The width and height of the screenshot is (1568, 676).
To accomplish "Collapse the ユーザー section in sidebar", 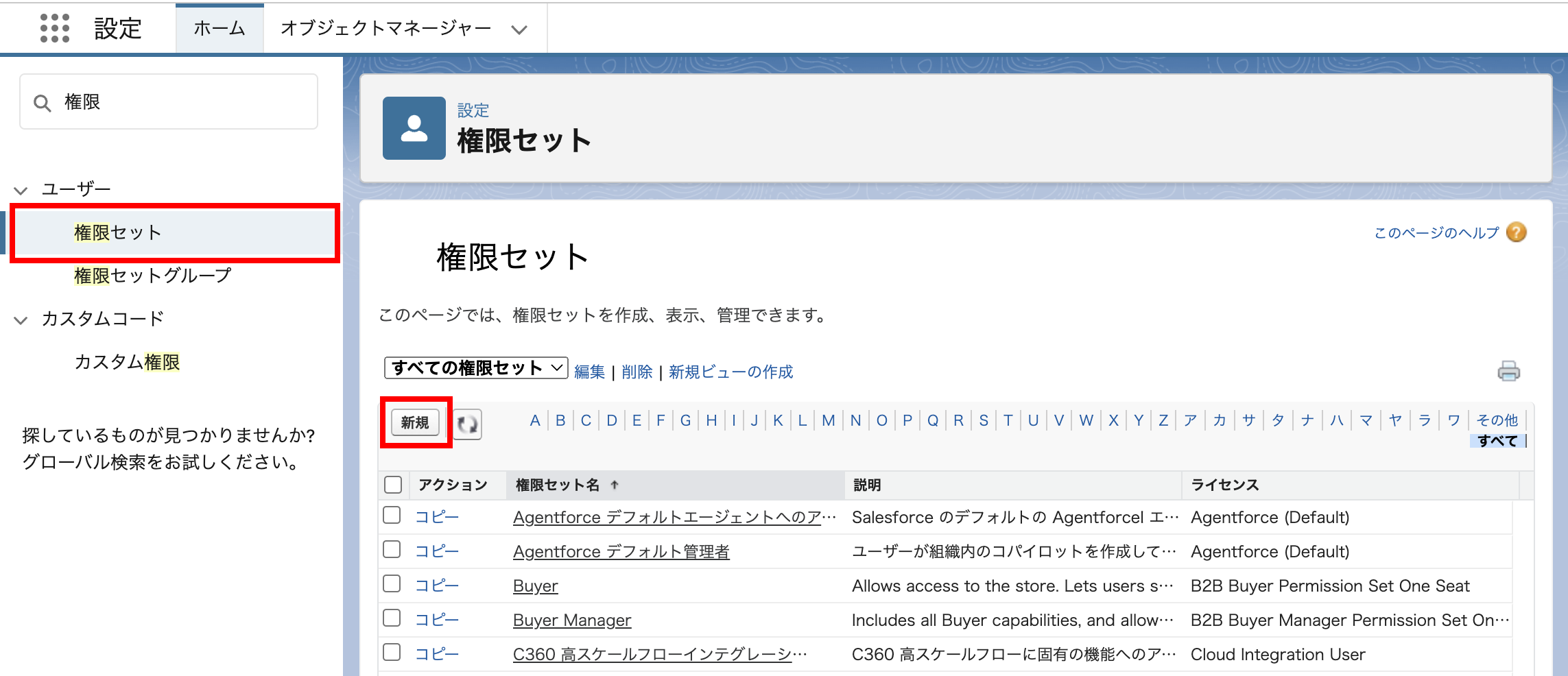I will point(21,190).
